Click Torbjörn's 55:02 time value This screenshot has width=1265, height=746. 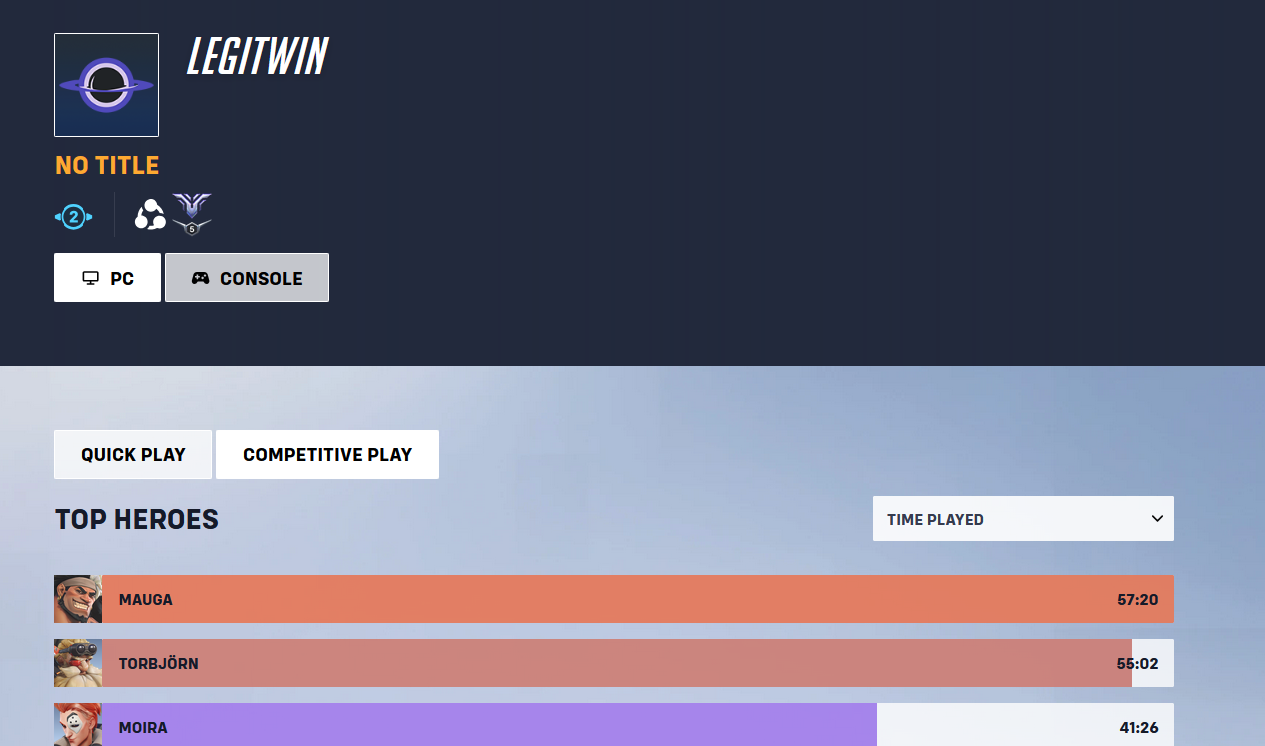[1137, 664]
